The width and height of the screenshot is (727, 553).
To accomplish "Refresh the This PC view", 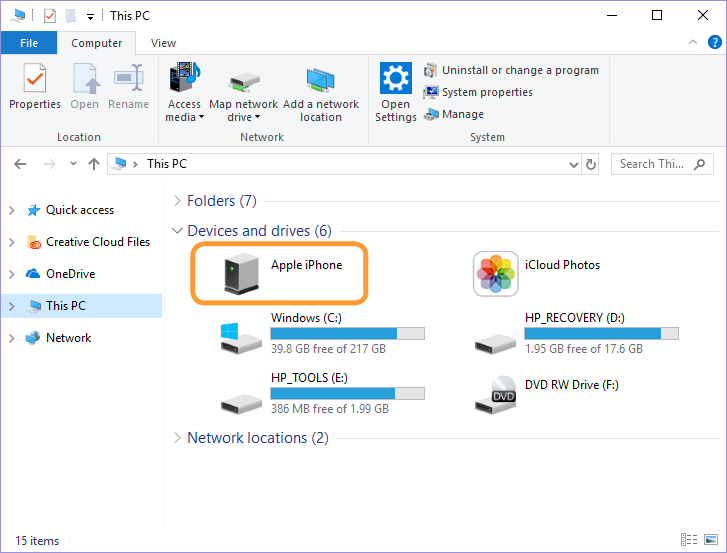I will tap(591, 164).
